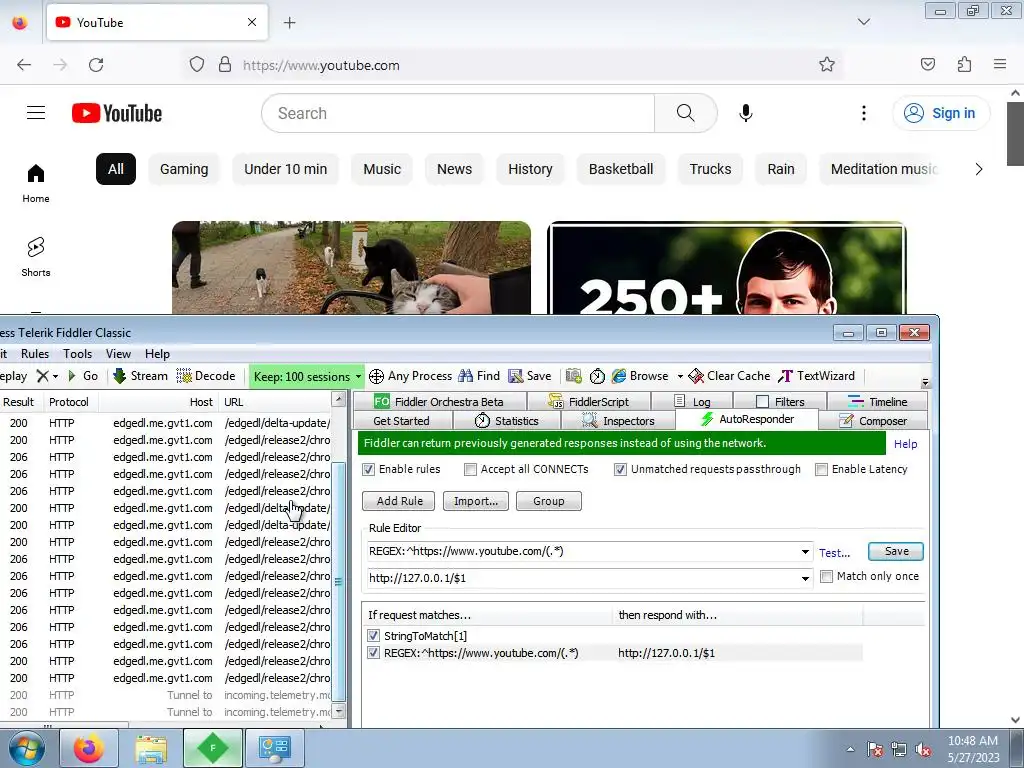The height and width of the screenshot is (768, 1024).
Task: Open a new Firefox tab
Action: click(x=290, y=23)
